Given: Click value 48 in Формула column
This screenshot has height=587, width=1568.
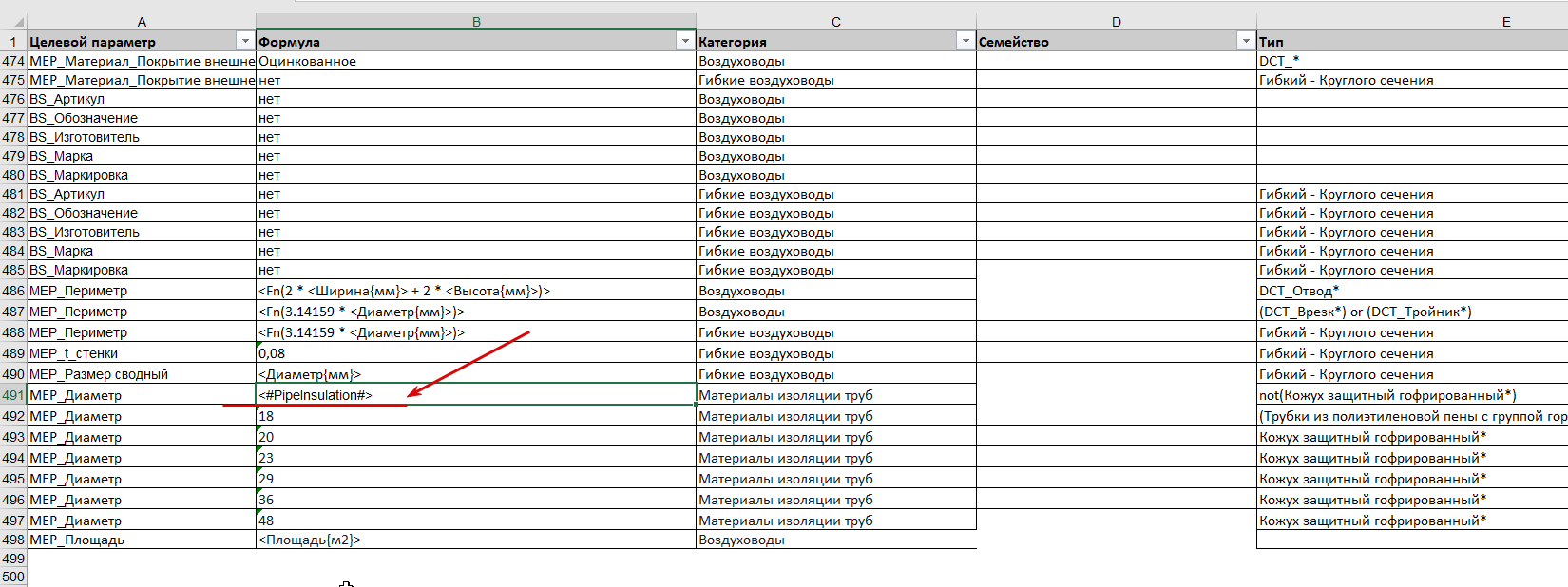Looking at the screenshot, I should tap(476, 521).
